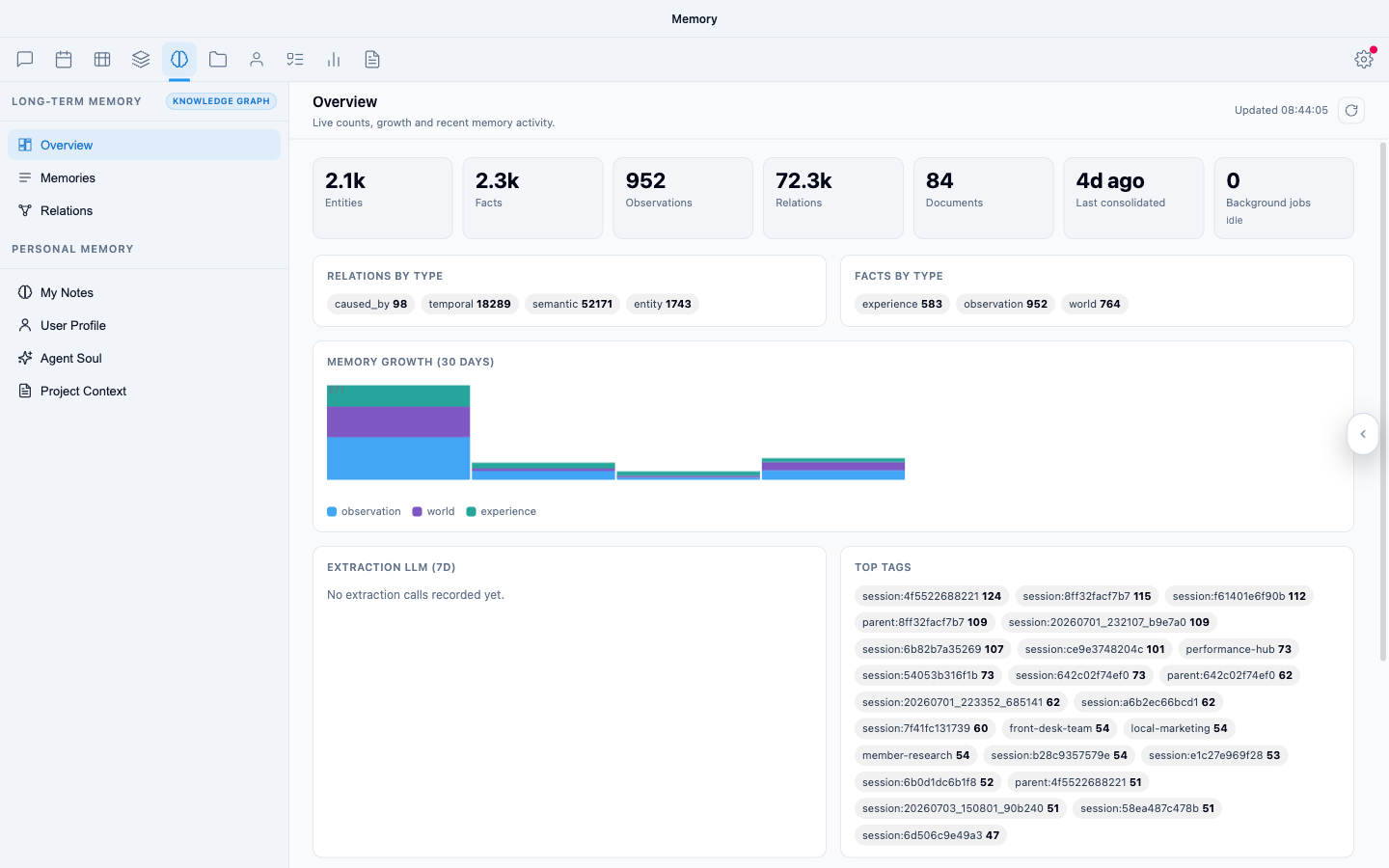This screenshot has width=1389, height=868.
Task: Select the brain Memory icon in toolbar
Action: pyautogui.click(x=179, y=60)
